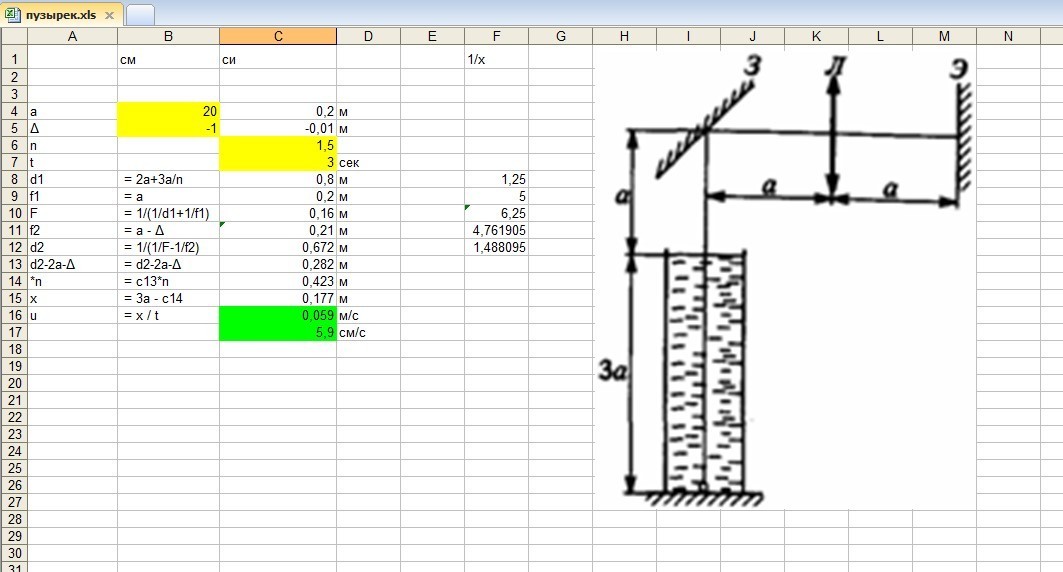The height and width of the screenshot is (572, 1063).
Task: Select column B header
Action: [168, 37]
